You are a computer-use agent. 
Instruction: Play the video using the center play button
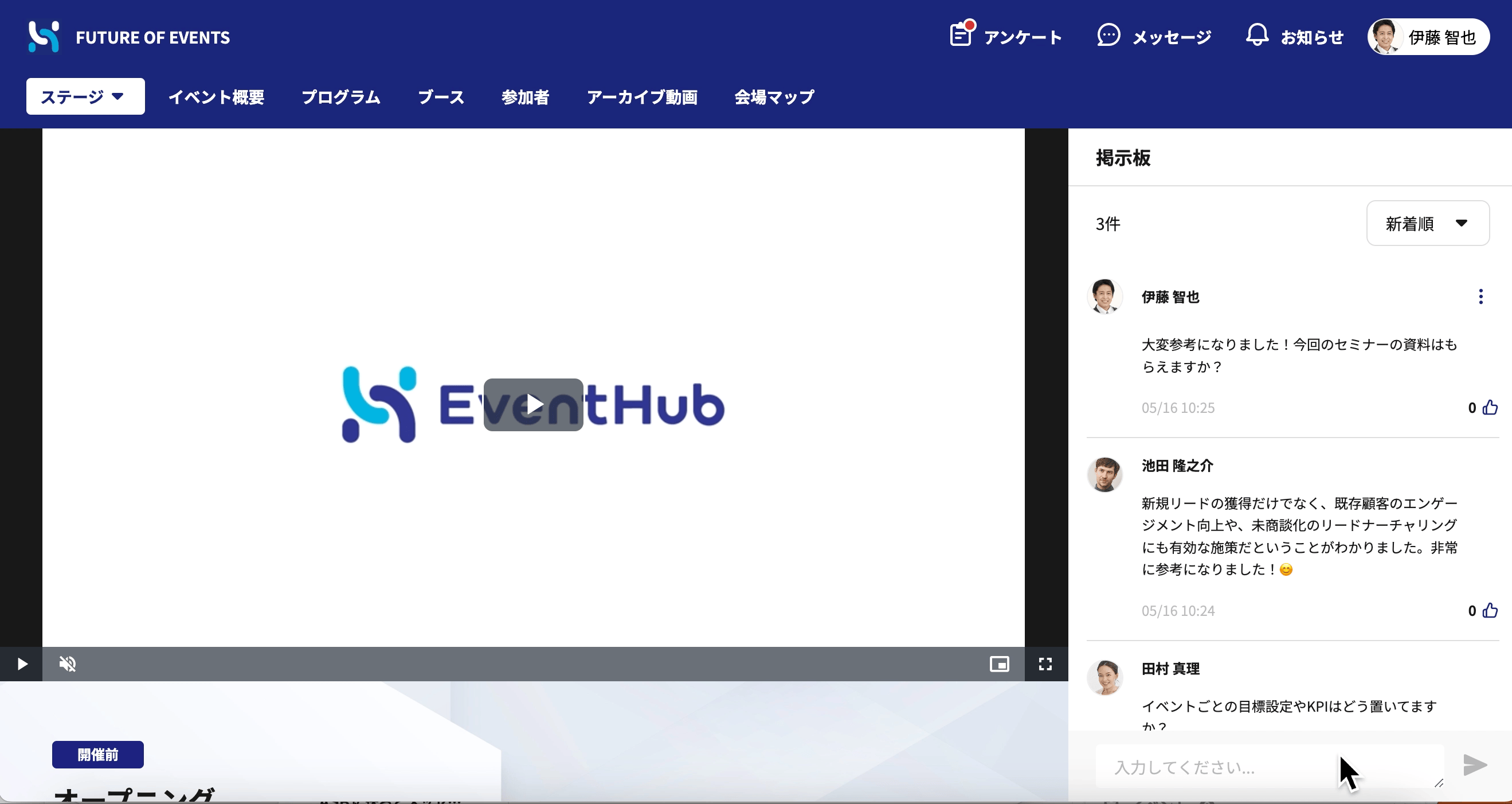click(x=533, y=405)
